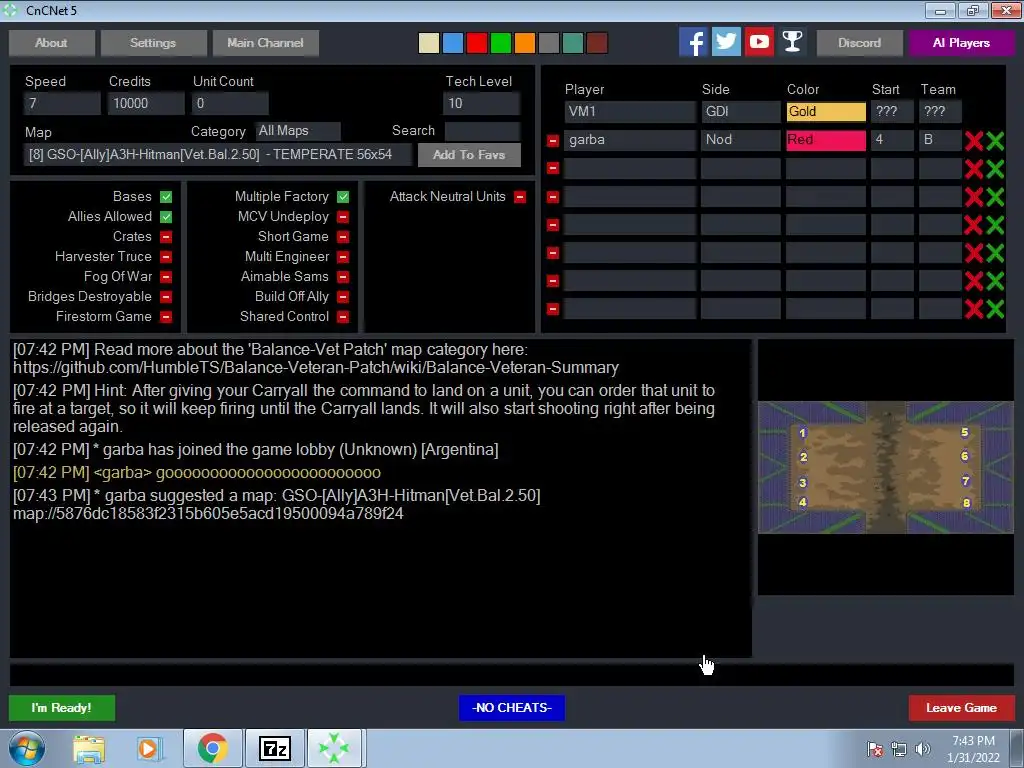Image resolution: width=1024 pixels, height=768 pixels.
Task: Open the YouTube icon link
Action: point(759,42)
